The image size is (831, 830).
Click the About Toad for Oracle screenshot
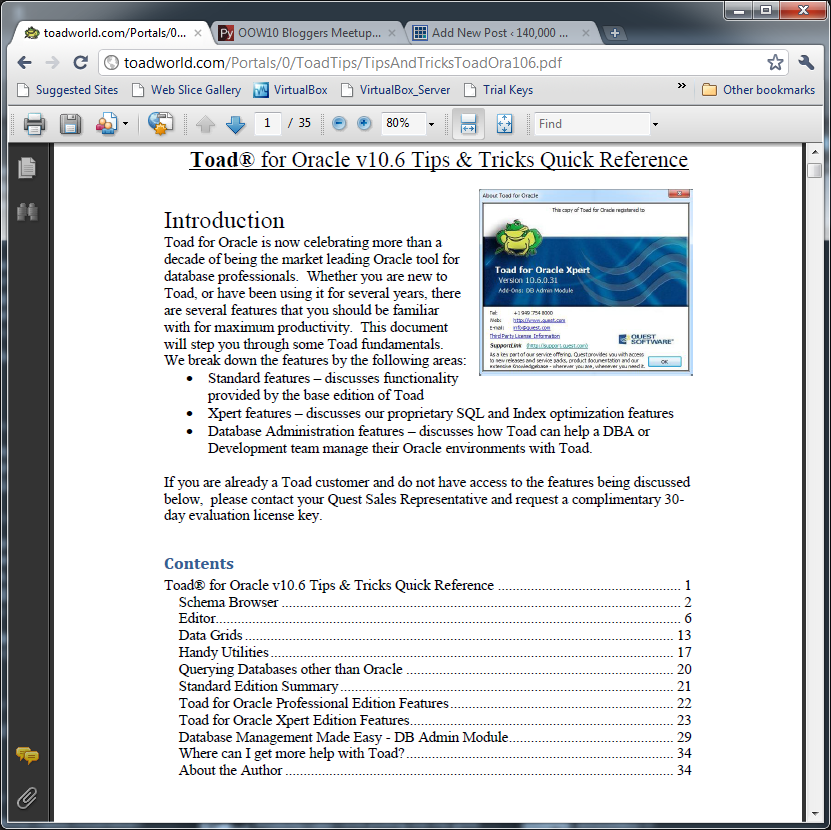586,282
